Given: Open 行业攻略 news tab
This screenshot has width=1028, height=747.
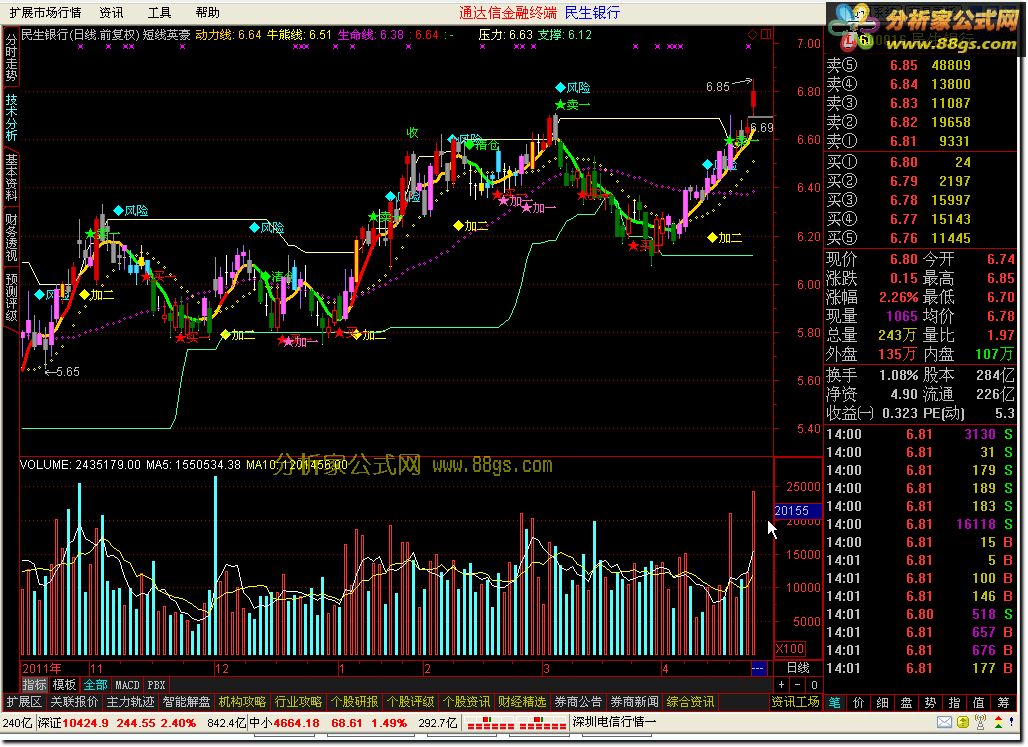Looking at the screenshot, I should (x=298, y=702).
